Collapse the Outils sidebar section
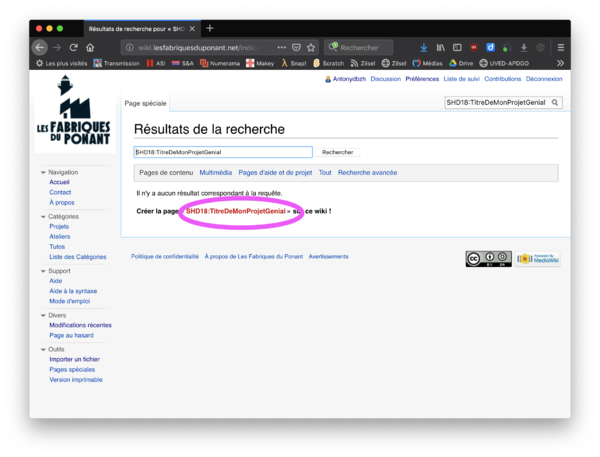 pos(43,349)
